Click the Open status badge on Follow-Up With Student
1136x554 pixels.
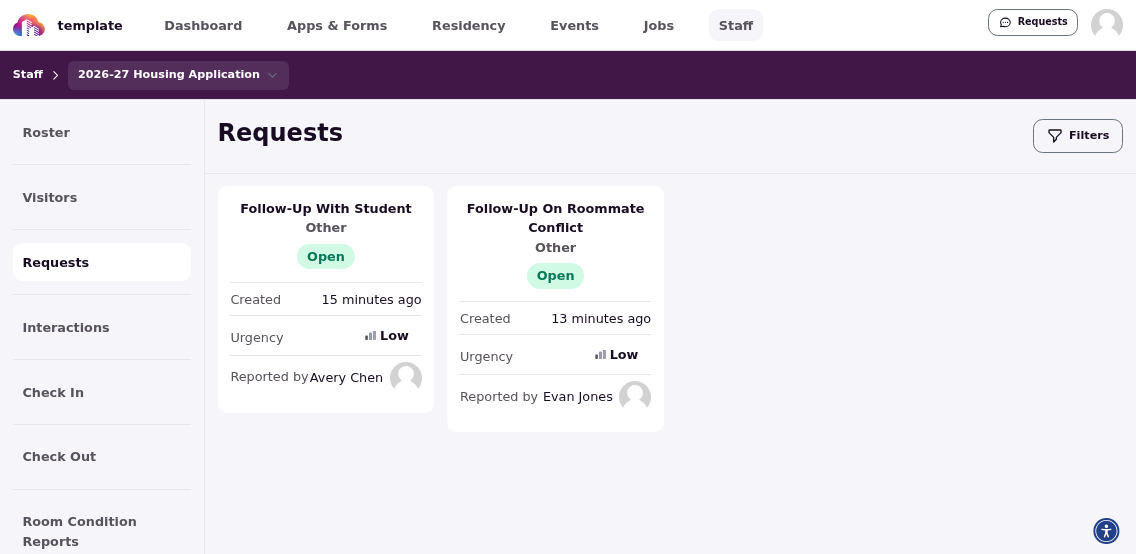coord(326,256)
